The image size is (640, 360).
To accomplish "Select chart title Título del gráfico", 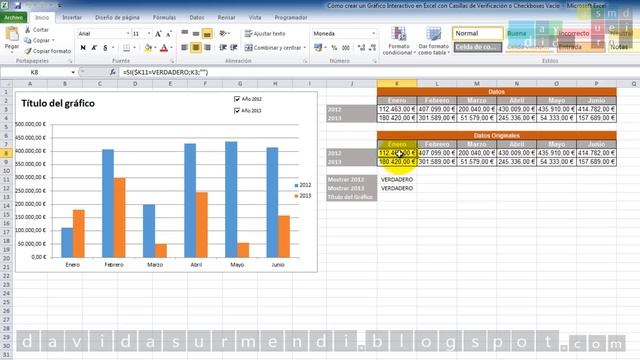I will tap(58, 103).
